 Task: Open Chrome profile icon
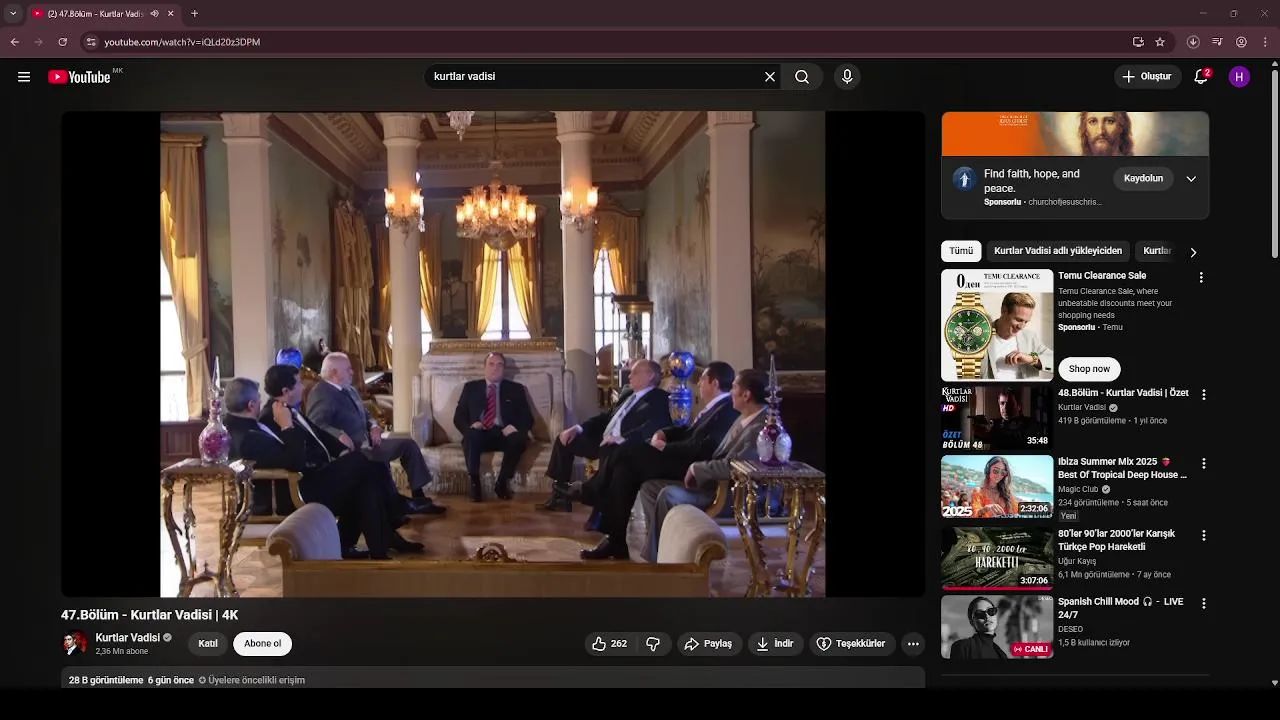coord(1241,42)
